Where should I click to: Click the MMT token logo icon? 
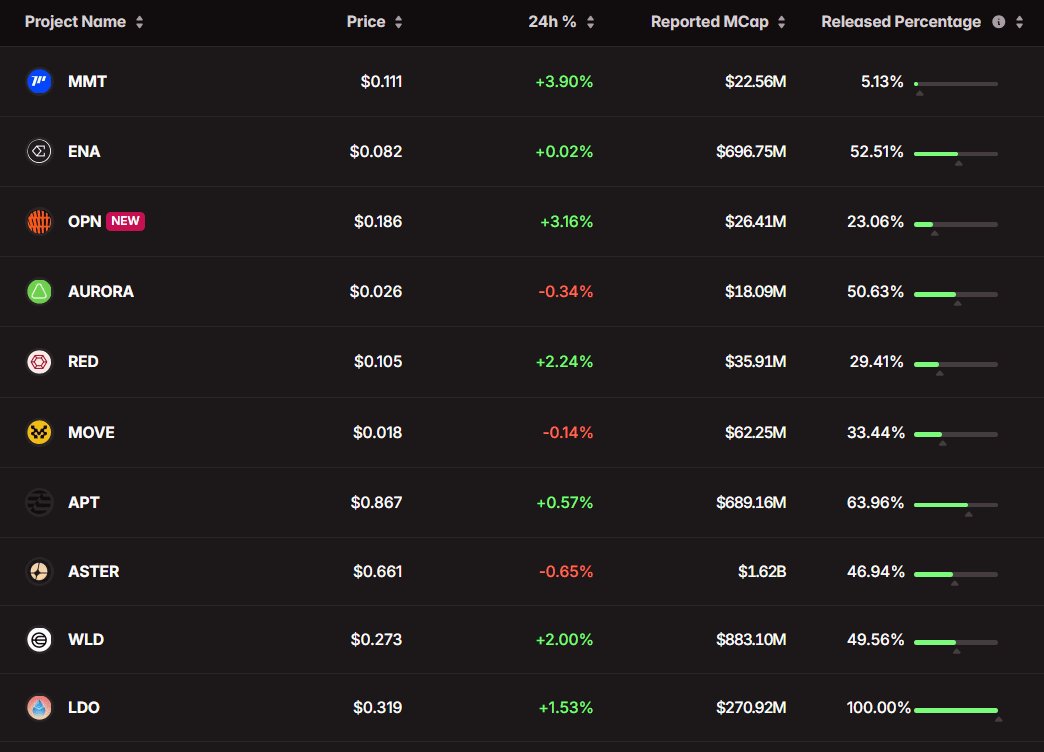[38, 82]
